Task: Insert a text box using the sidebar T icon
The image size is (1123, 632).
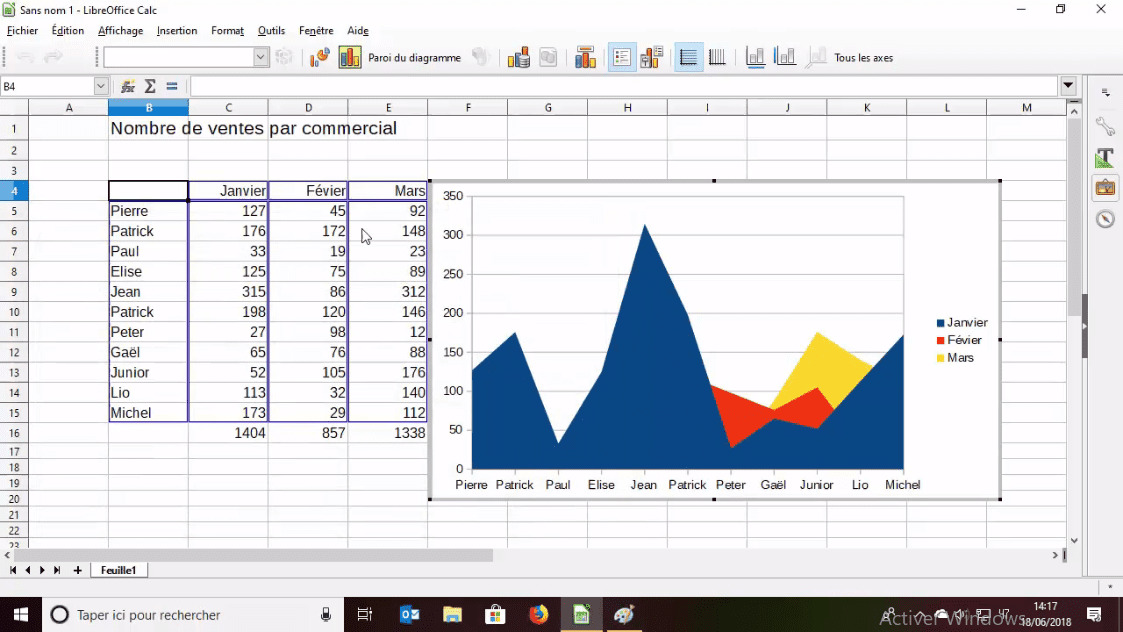Action: point(1105,158)
